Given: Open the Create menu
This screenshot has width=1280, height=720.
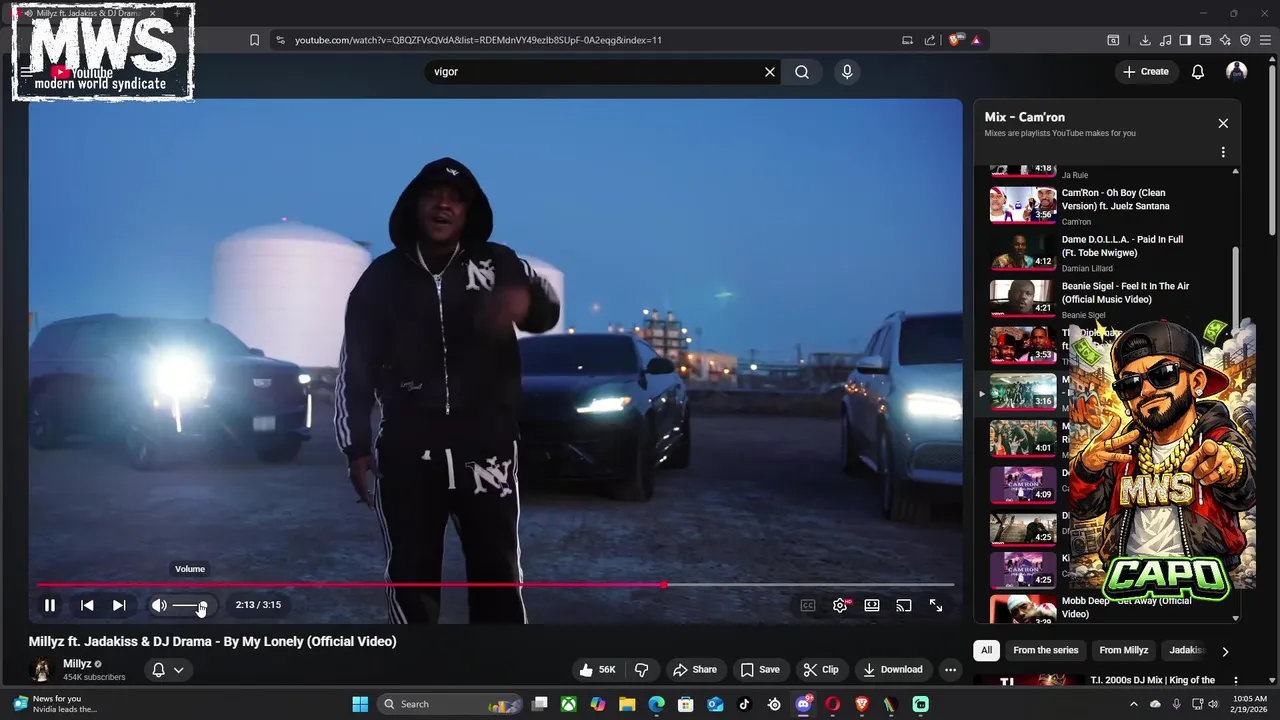Looking at the screenshot, I should pyautogui.click(x=1146, y=72).
